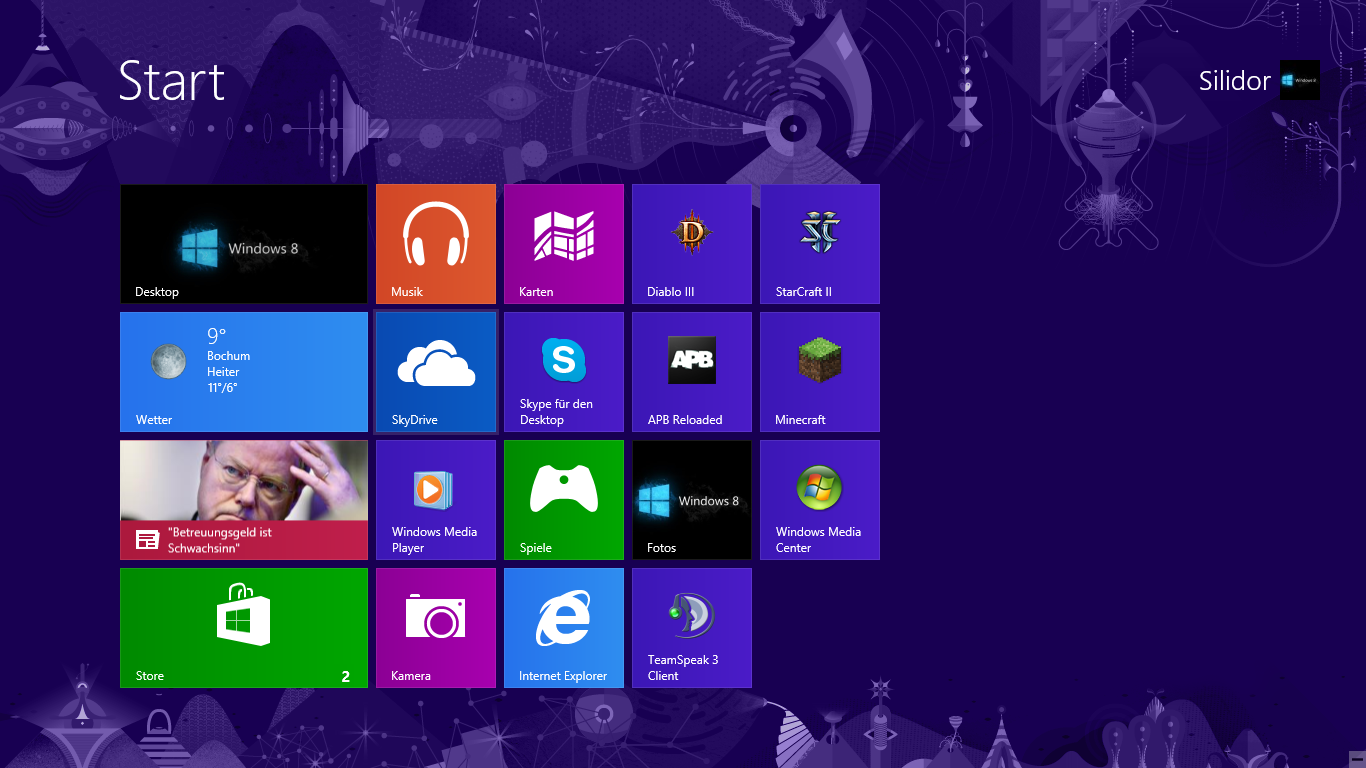Open the APB Reloaded tile
The image size is (1366, 768).
[692, 371]
